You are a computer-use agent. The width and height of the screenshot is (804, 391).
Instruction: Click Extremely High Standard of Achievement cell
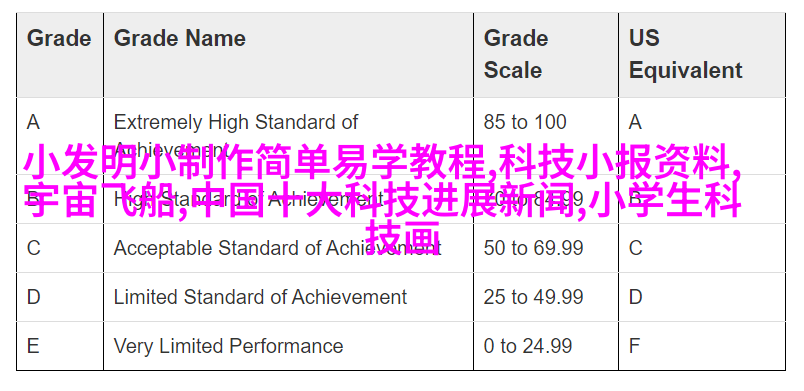(288, 136)
